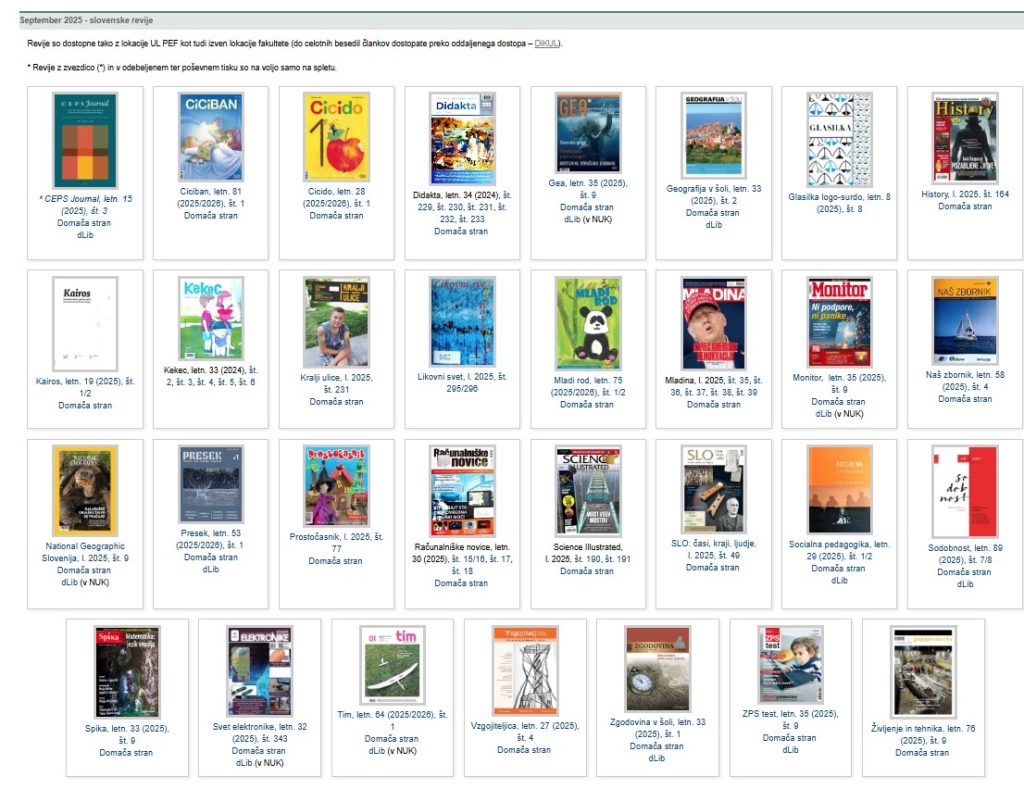The image size is (1024, 789).
Task: Open the History magazine cover
Action: click(x=965, y=138)
